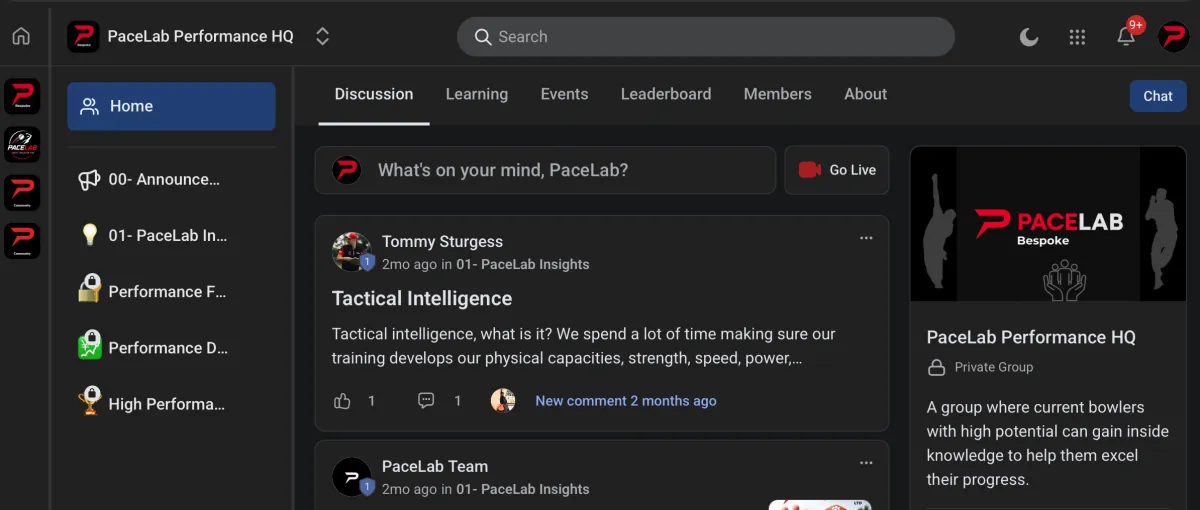
Task: Click Tommy Sturgess's avatar picture
Action: coord(351,251)
